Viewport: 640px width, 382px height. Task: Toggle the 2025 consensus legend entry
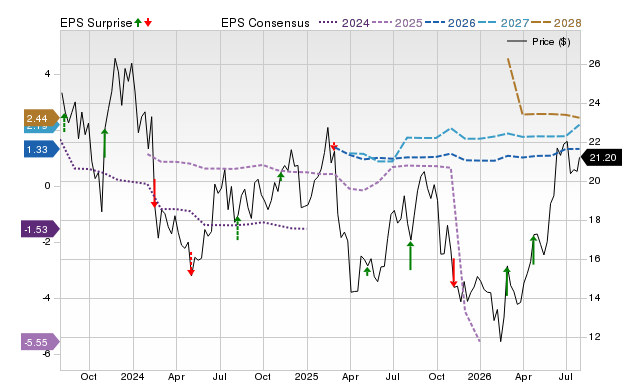point(397,23)
